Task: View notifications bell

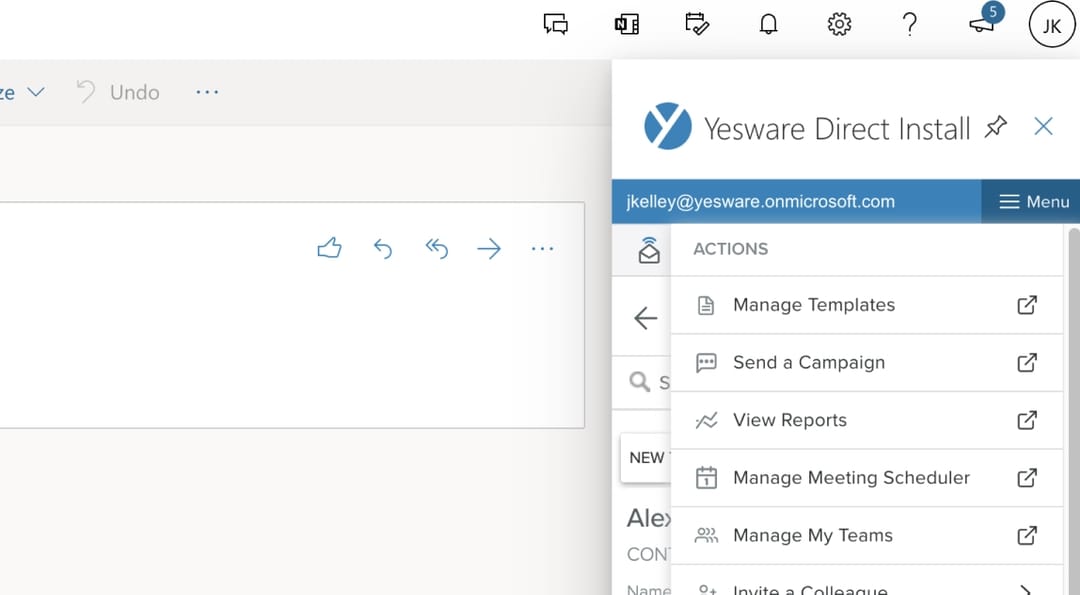Action: [x=768, y=24]
